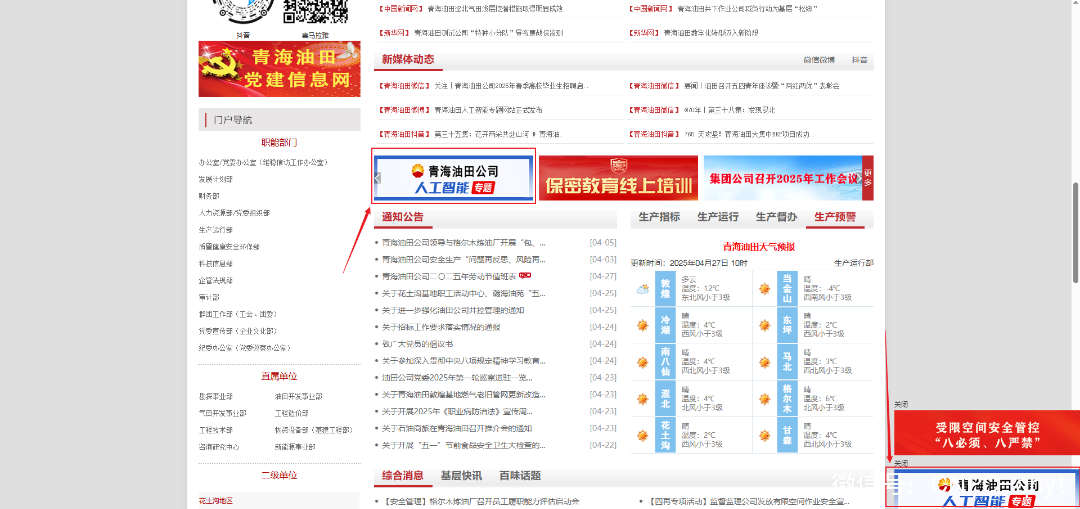Screen dimensions: 1080x509
Task: Open the 保密教育线上培训 banner
Action: [x=618, y=178]
